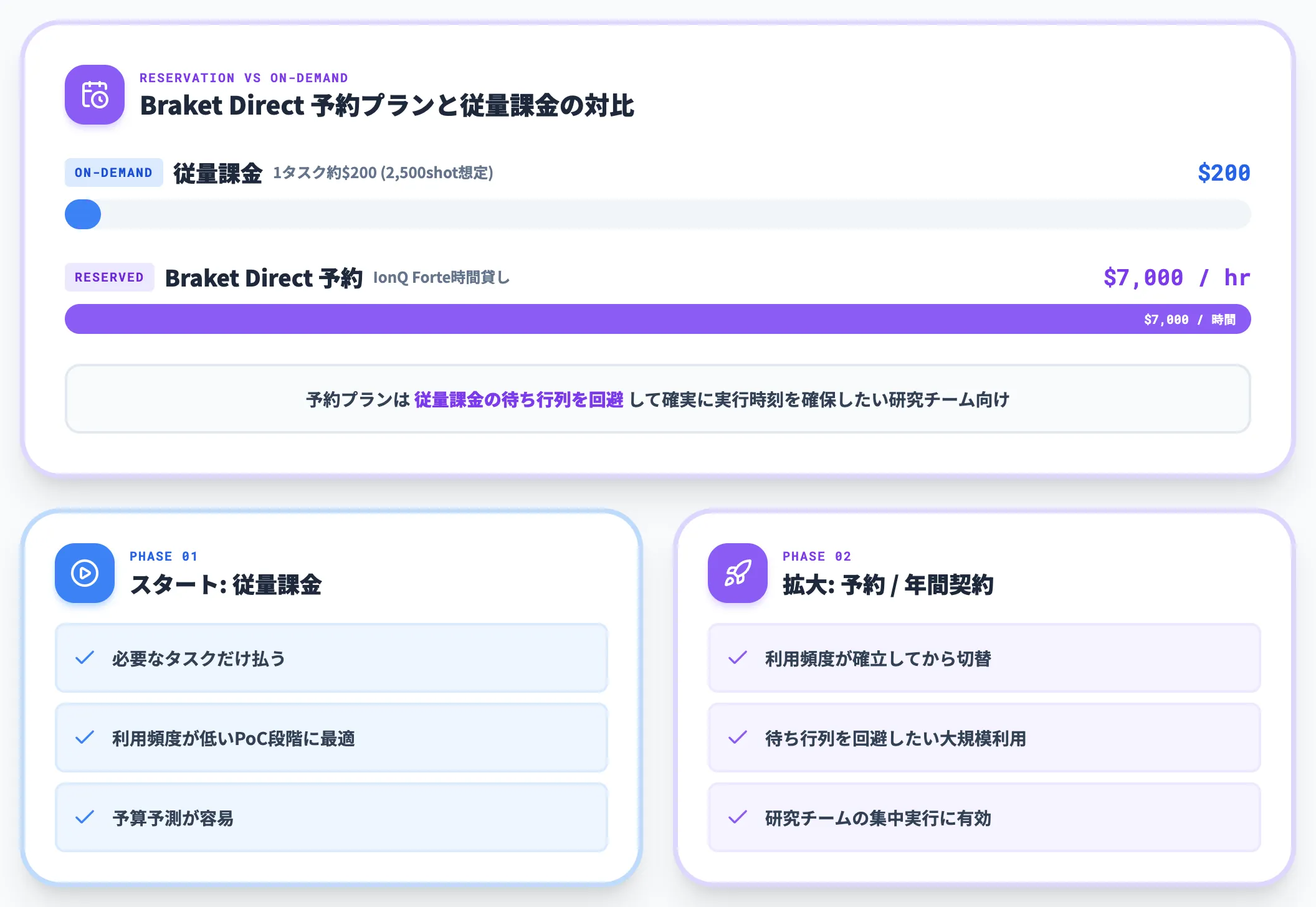This screenshot has width=1316, height=907.
Task: Click the 従量課金 row title
Action: (x=217, y=173)
